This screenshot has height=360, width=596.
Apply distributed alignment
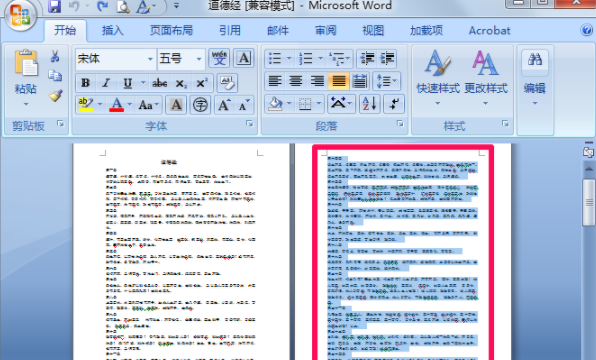(360, 81)
